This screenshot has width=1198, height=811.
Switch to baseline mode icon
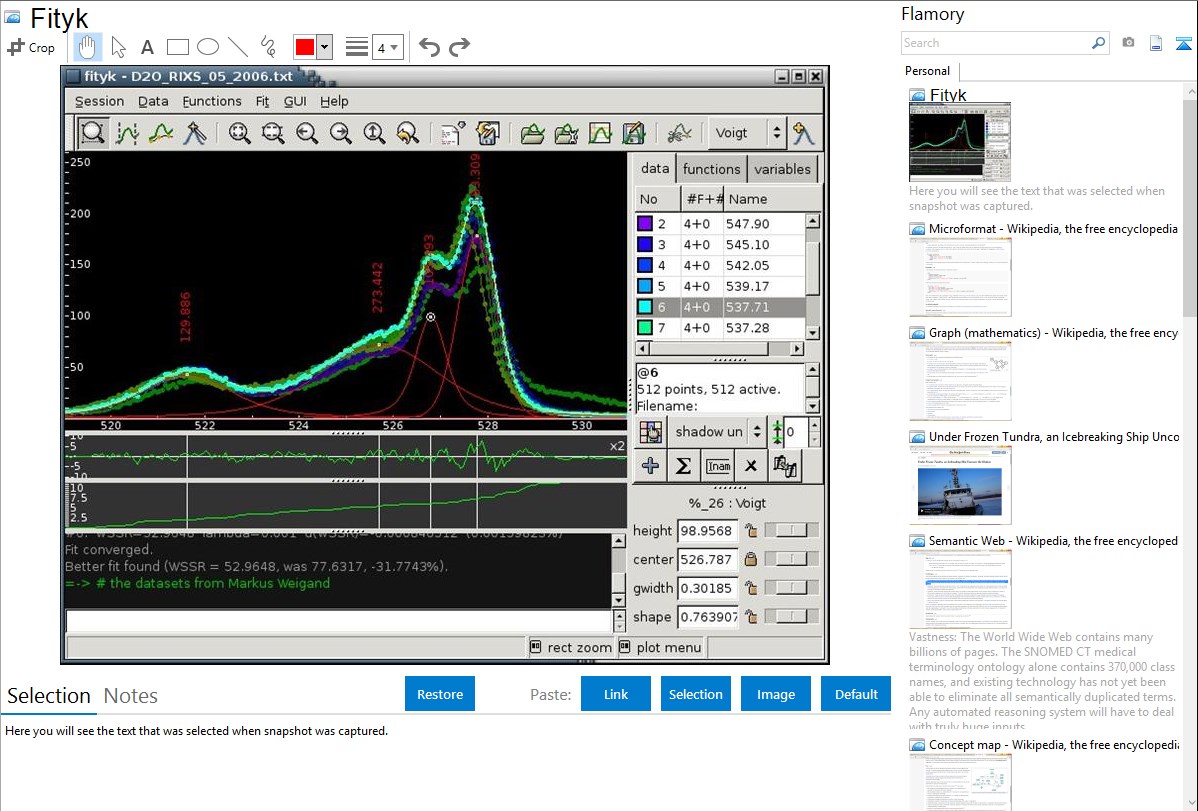point(160,133)
